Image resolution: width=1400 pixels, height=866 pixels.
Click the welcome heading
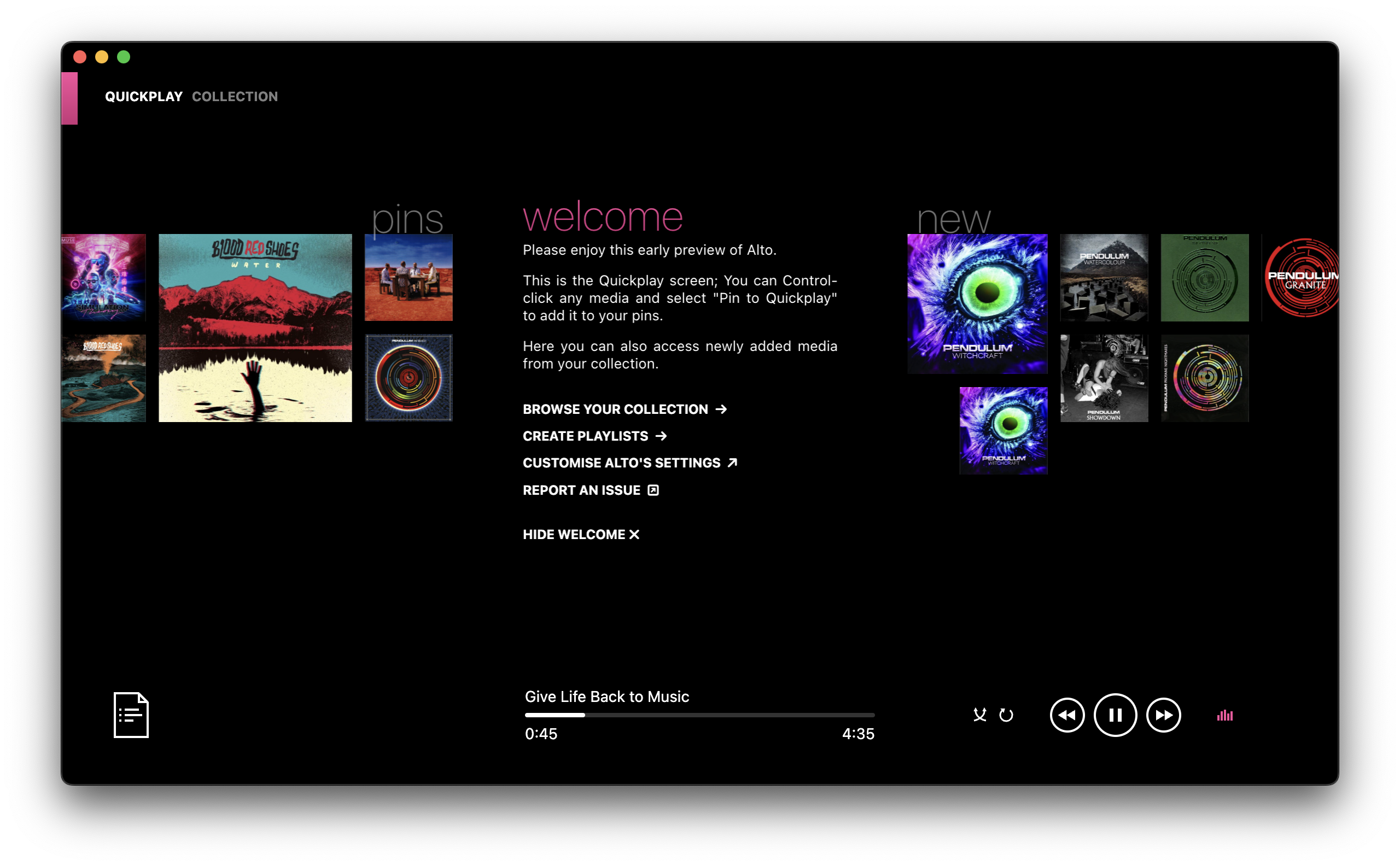coord(603,216)
